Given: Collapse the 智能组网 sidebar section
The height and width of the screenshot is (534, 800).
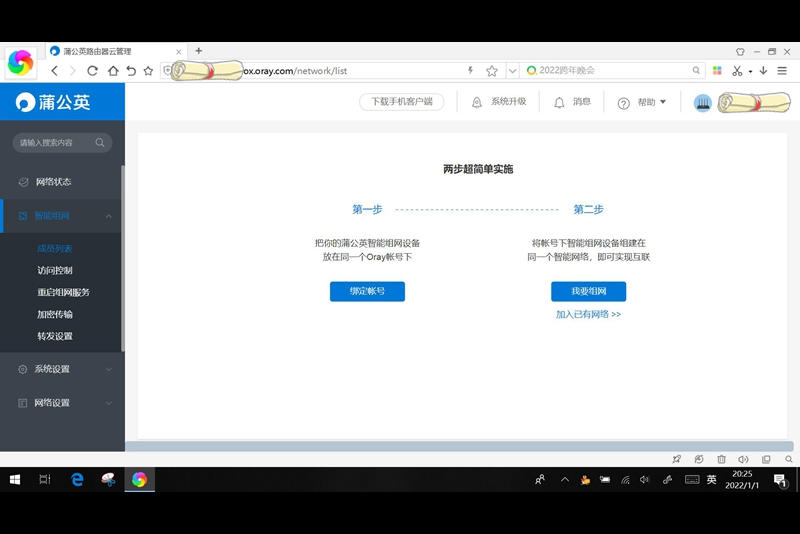Looking at the screenshot, I should pyautogui.click(x=109, y=216).
